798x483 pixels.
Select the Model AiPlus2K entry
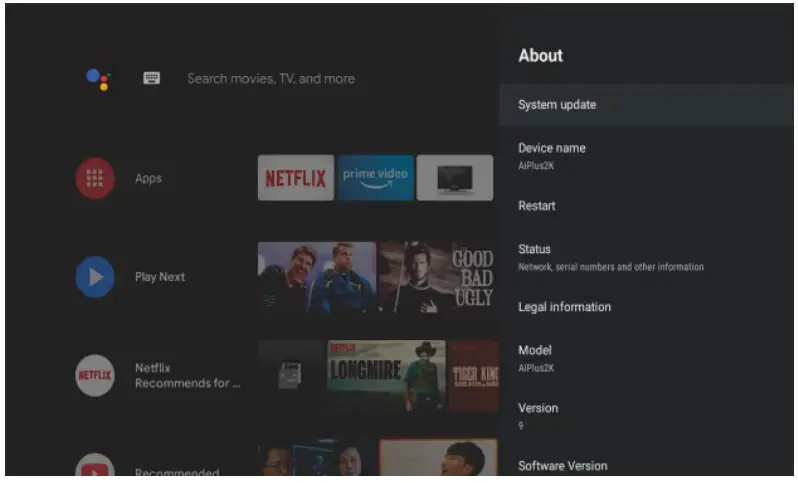click(x=646, y=358)
